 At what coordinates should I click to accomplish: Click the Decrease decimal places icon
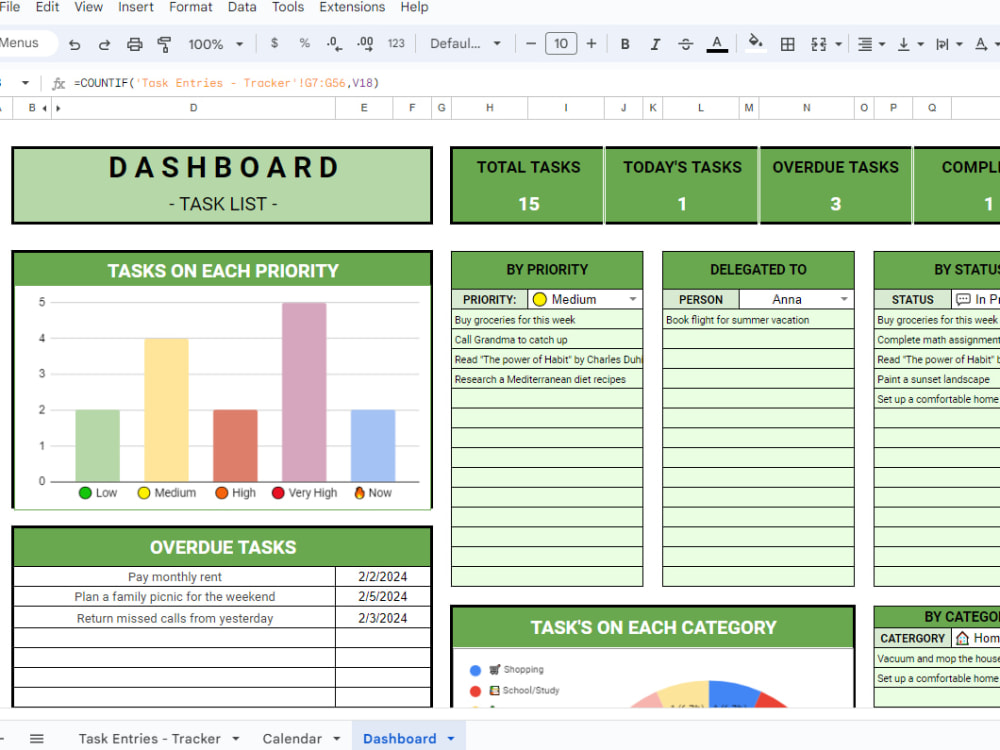[x=331, y=44]
